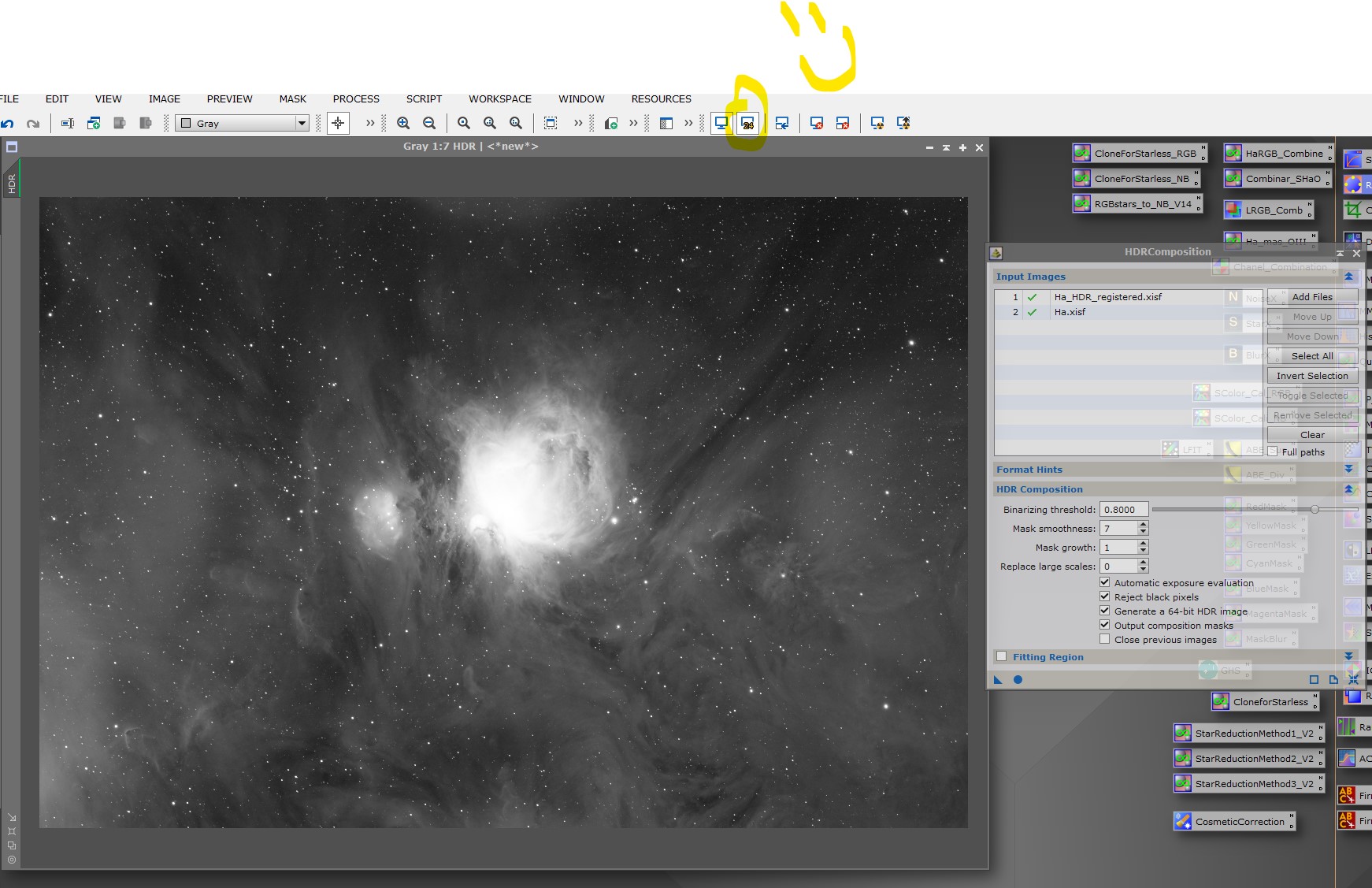
Task: Uncheck Automatic exposure evaluation
Action: point(1105,582)
